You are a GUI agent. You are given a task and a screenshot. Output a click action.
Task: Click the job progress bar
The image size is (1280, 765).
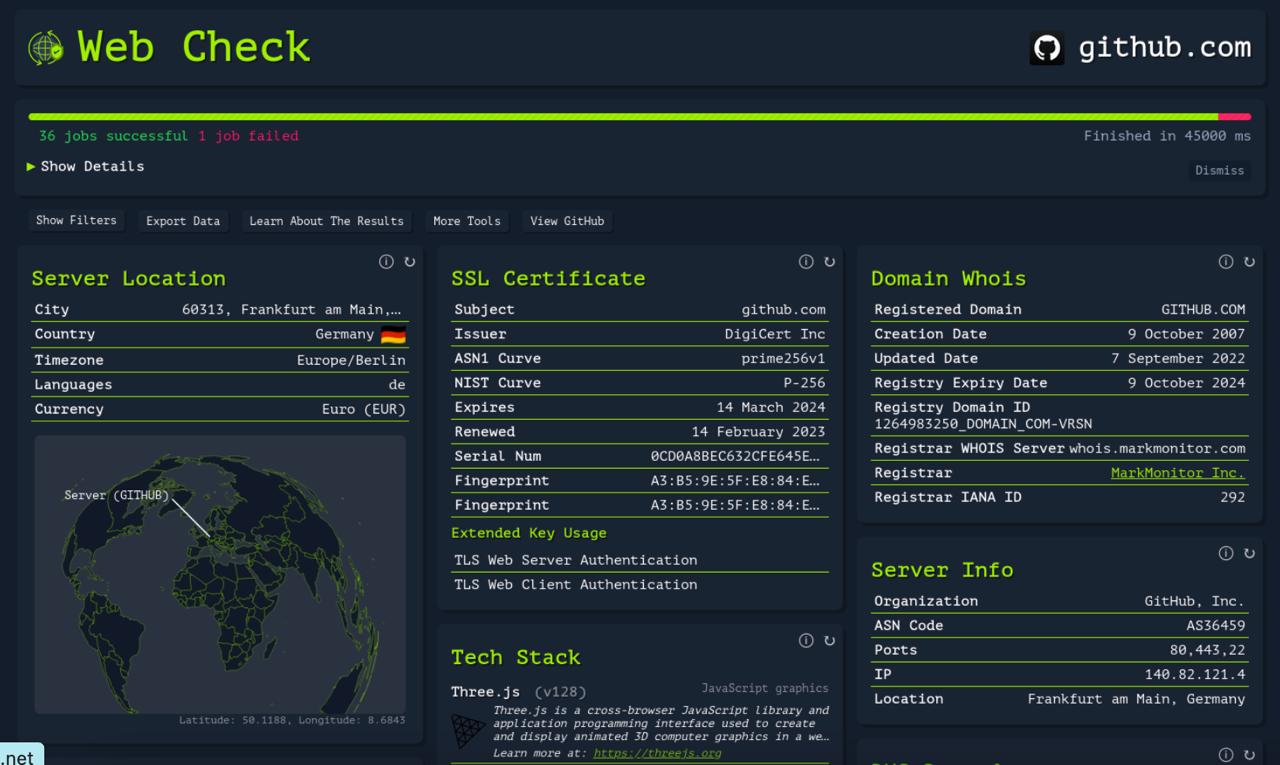[x=640, y=117]
